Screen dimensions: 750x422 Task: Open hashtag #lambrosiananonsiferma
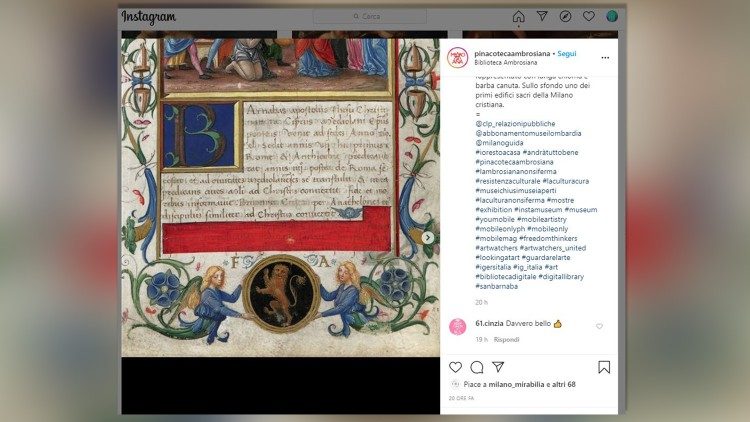click(516, 171)
